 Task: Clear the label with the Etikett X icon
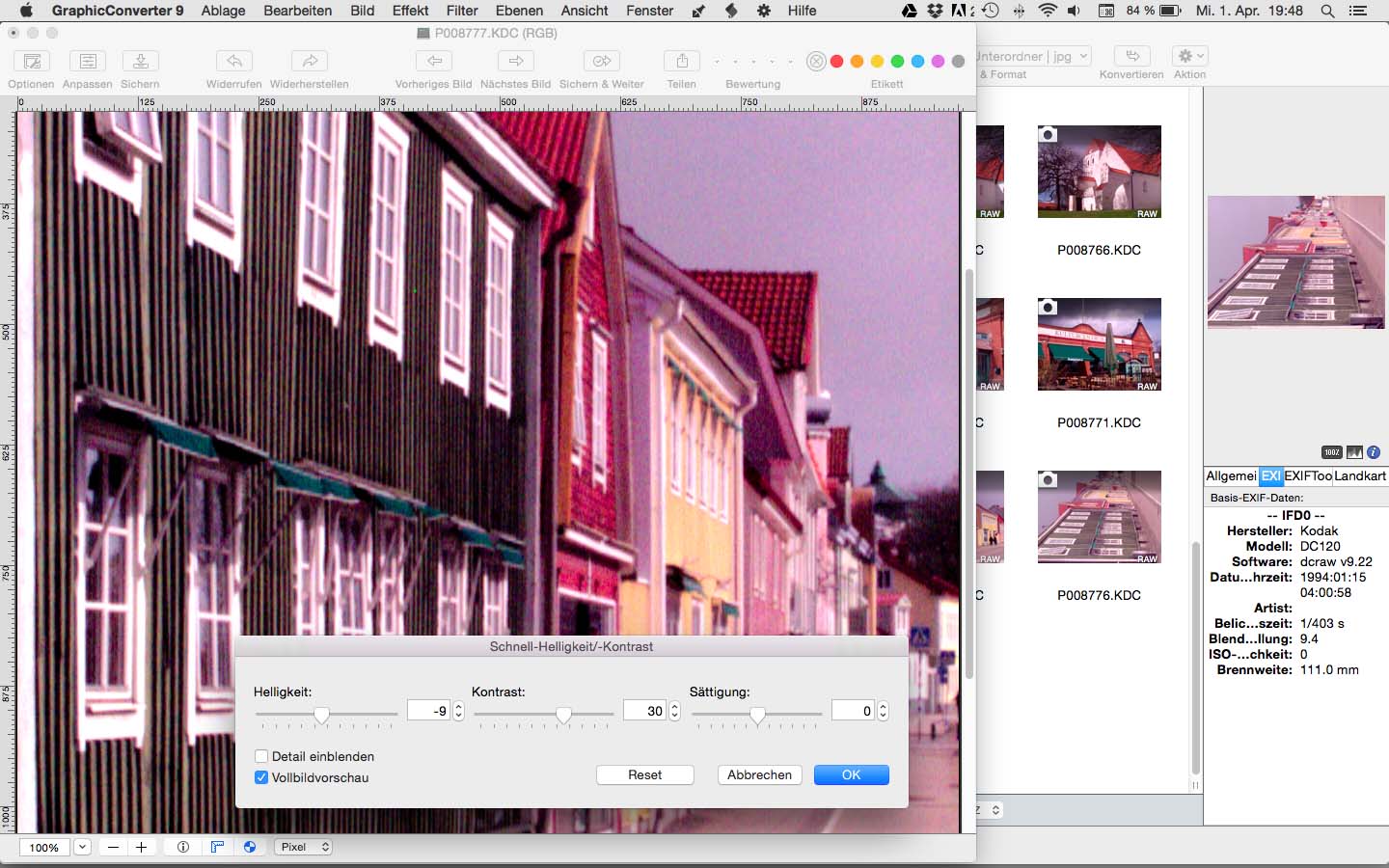coord(816,62)
